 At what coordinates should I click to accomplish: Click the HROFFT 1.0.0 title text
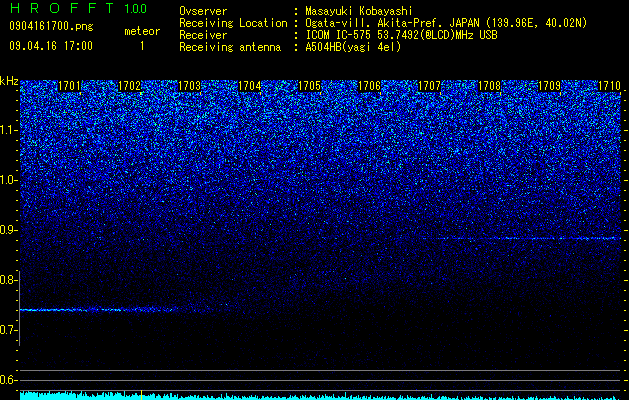(x=79, y=8)
